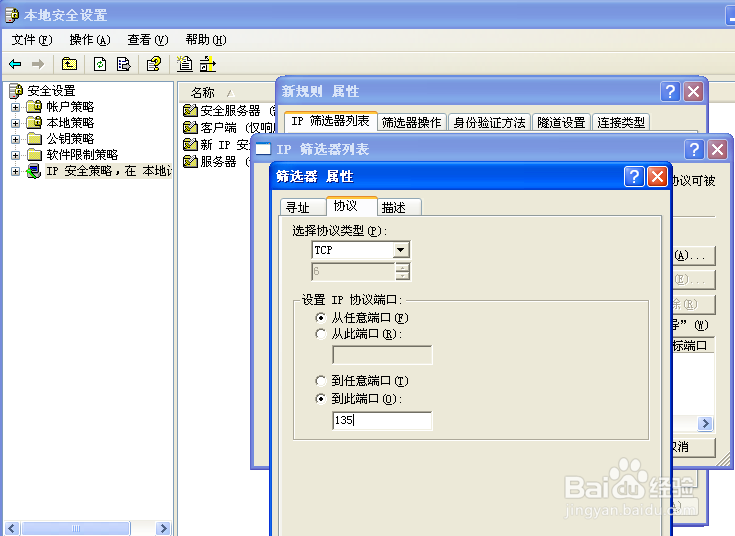This screenshot has width=735, height=536.
Task: Open the TCP protocol type dropdown
Action: coord(401,250)
